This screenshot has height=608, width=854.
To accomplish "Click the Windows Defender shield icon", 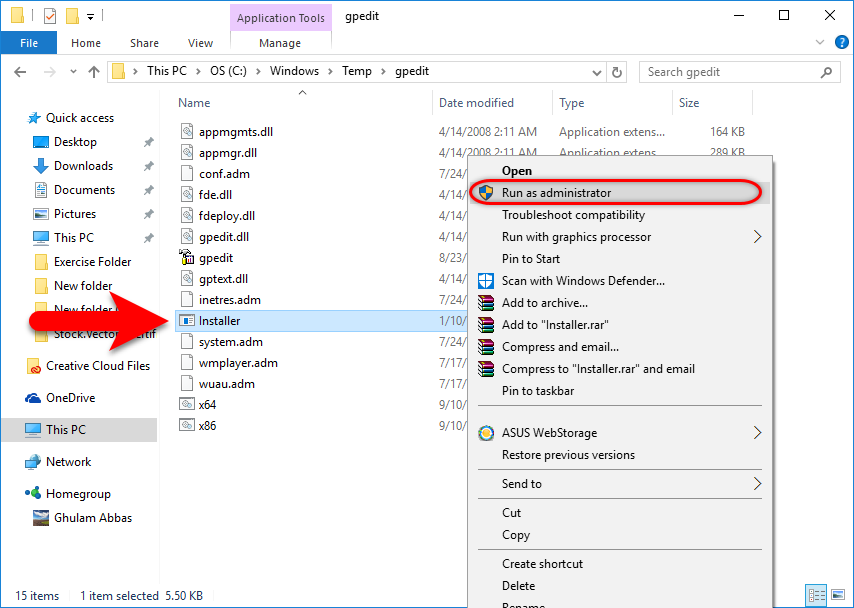I will coord(486,281).
